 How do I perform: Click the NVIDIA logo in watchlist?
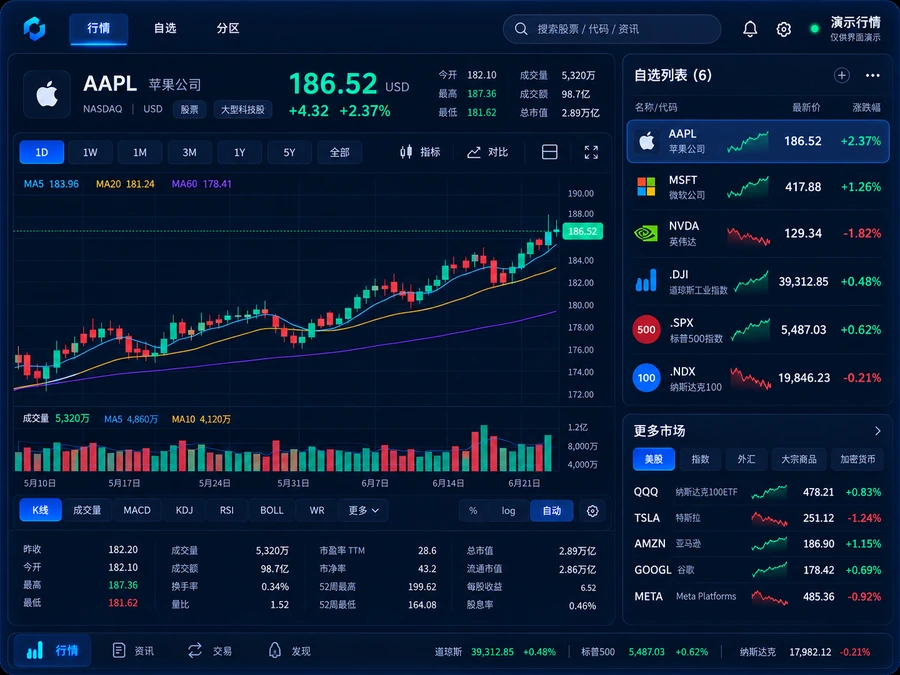[x=646, y=234]
